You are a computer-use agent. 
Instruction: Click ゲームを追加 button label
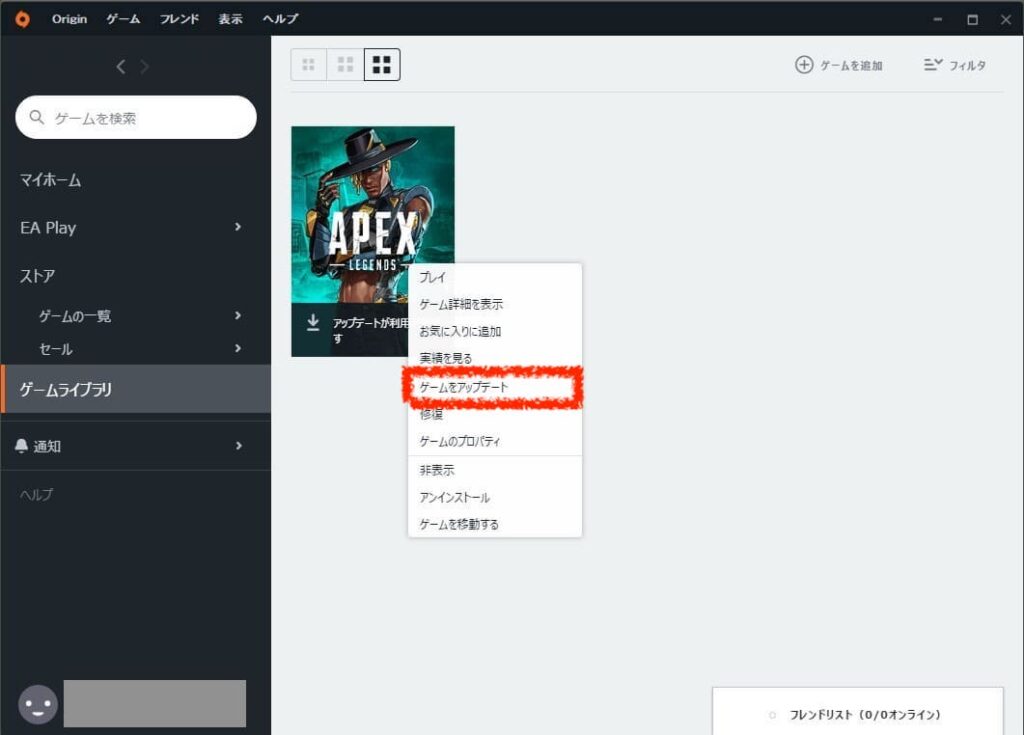[851, 65]
